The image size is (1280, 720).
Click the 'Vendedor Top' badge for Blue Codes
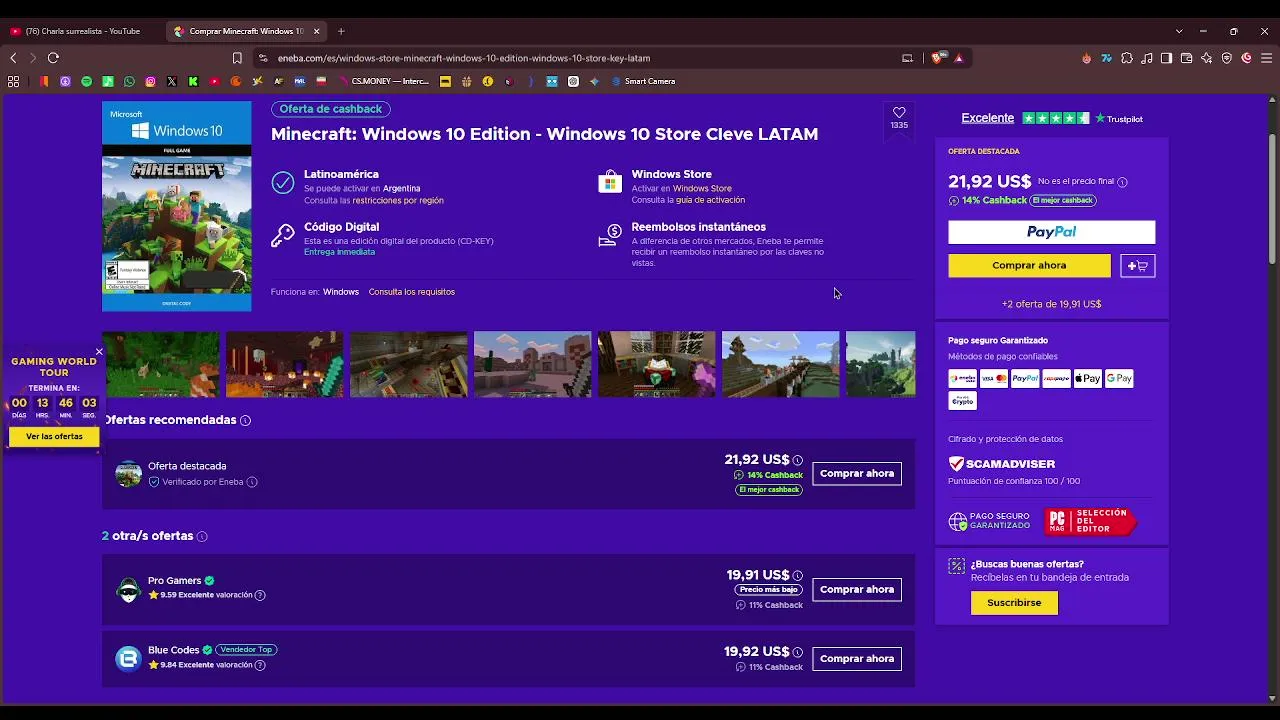pyautogui.click(x=246, y=650)
